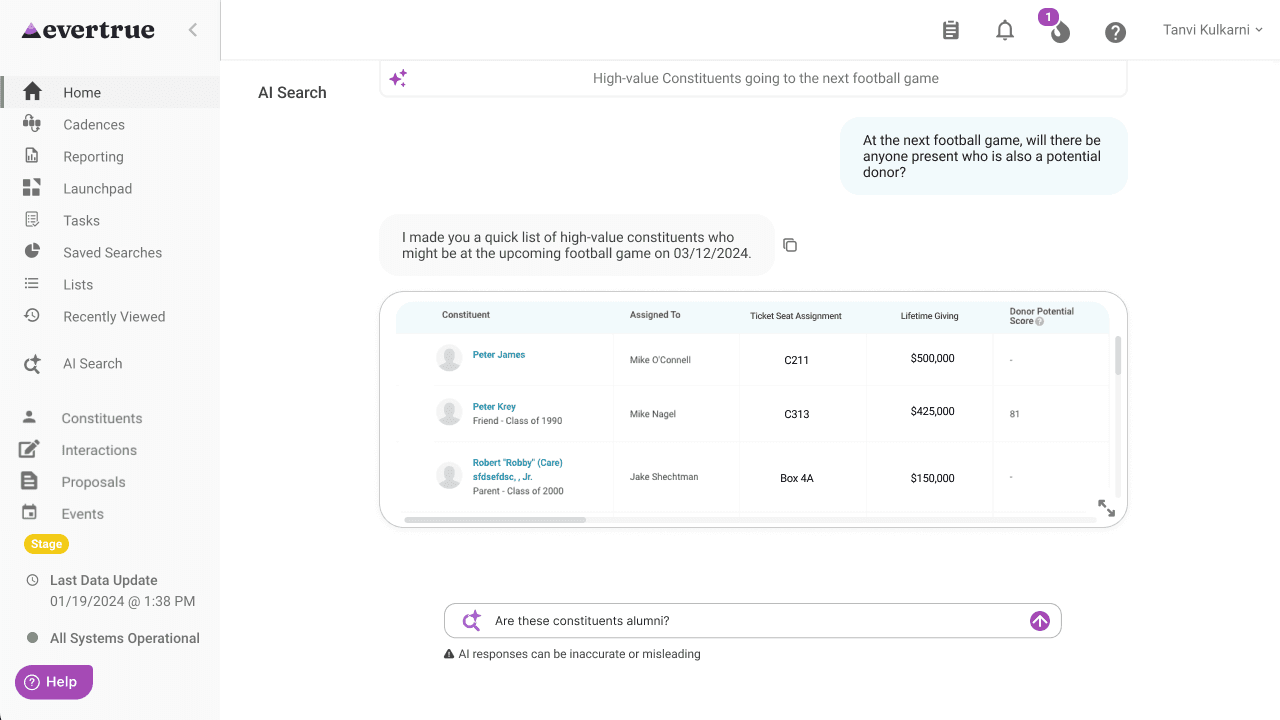The image size is (1280, 720).
Task: Click the Cadences icon
Action: tap(32, 124)
